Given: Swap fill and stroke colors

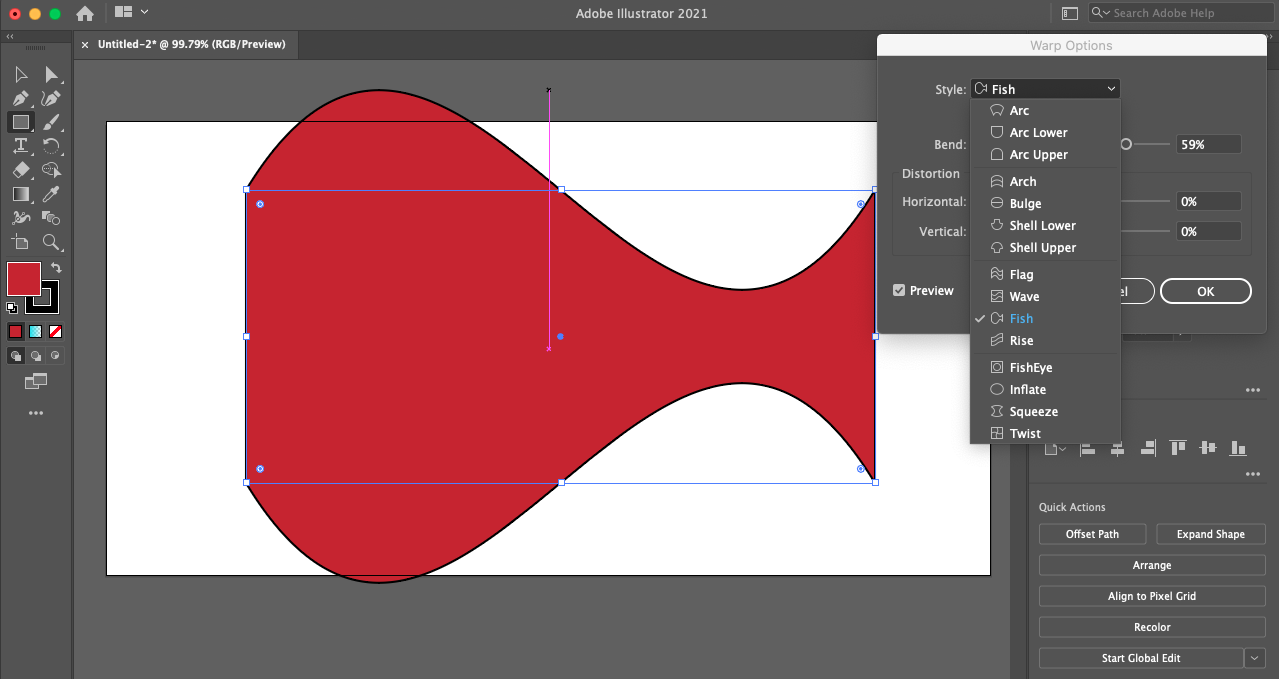Looking at the screenshot, I should point(56,268).
